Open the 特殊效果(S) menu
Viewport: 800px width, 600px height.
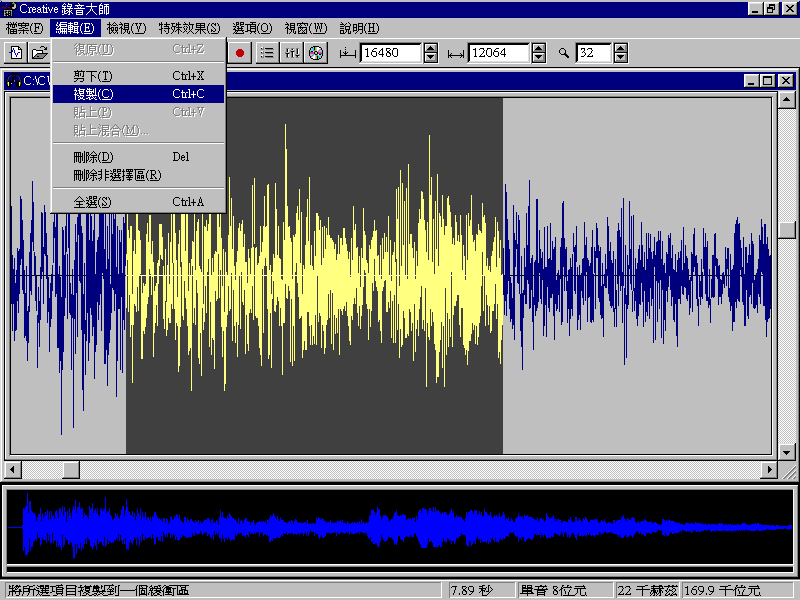point(189,28)
